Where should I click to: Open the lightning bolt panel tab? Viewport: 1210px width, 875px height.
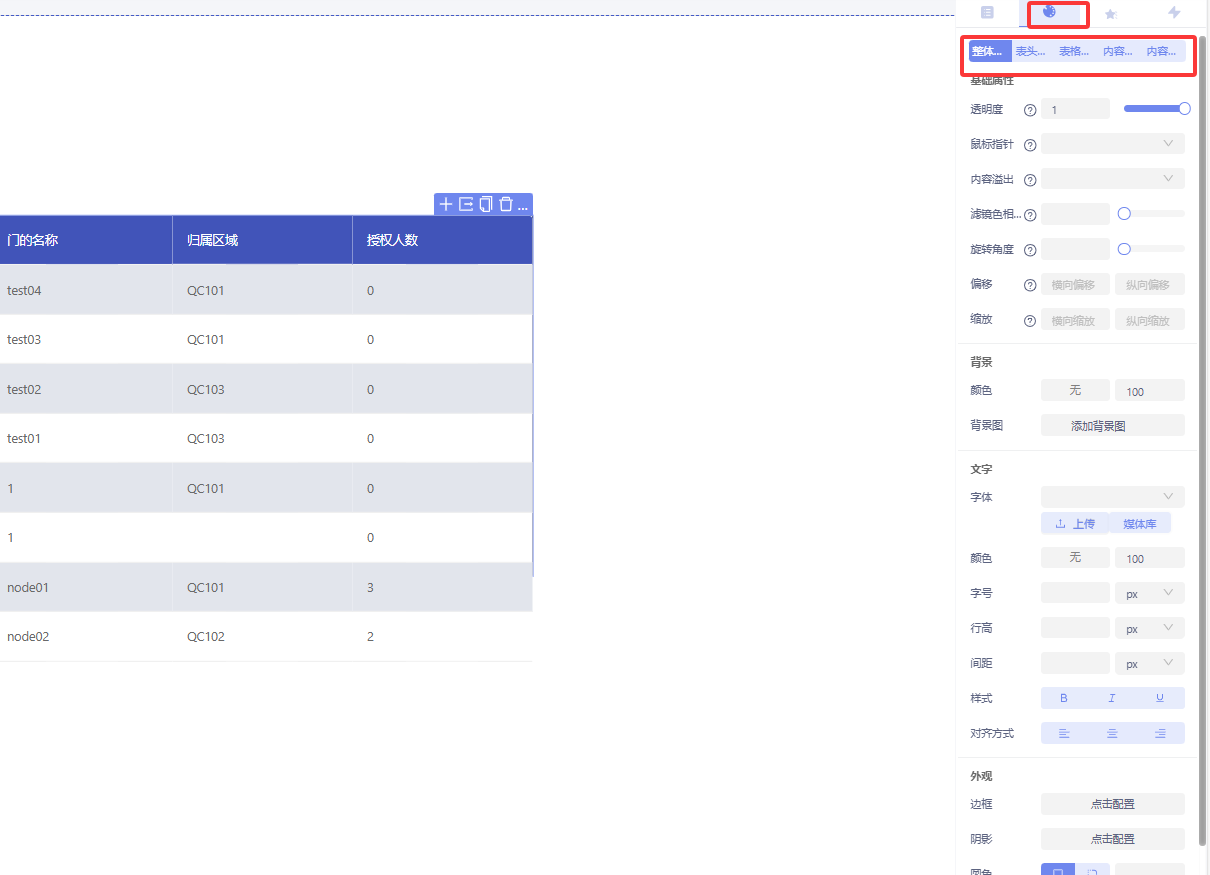tap(1174, 13)
